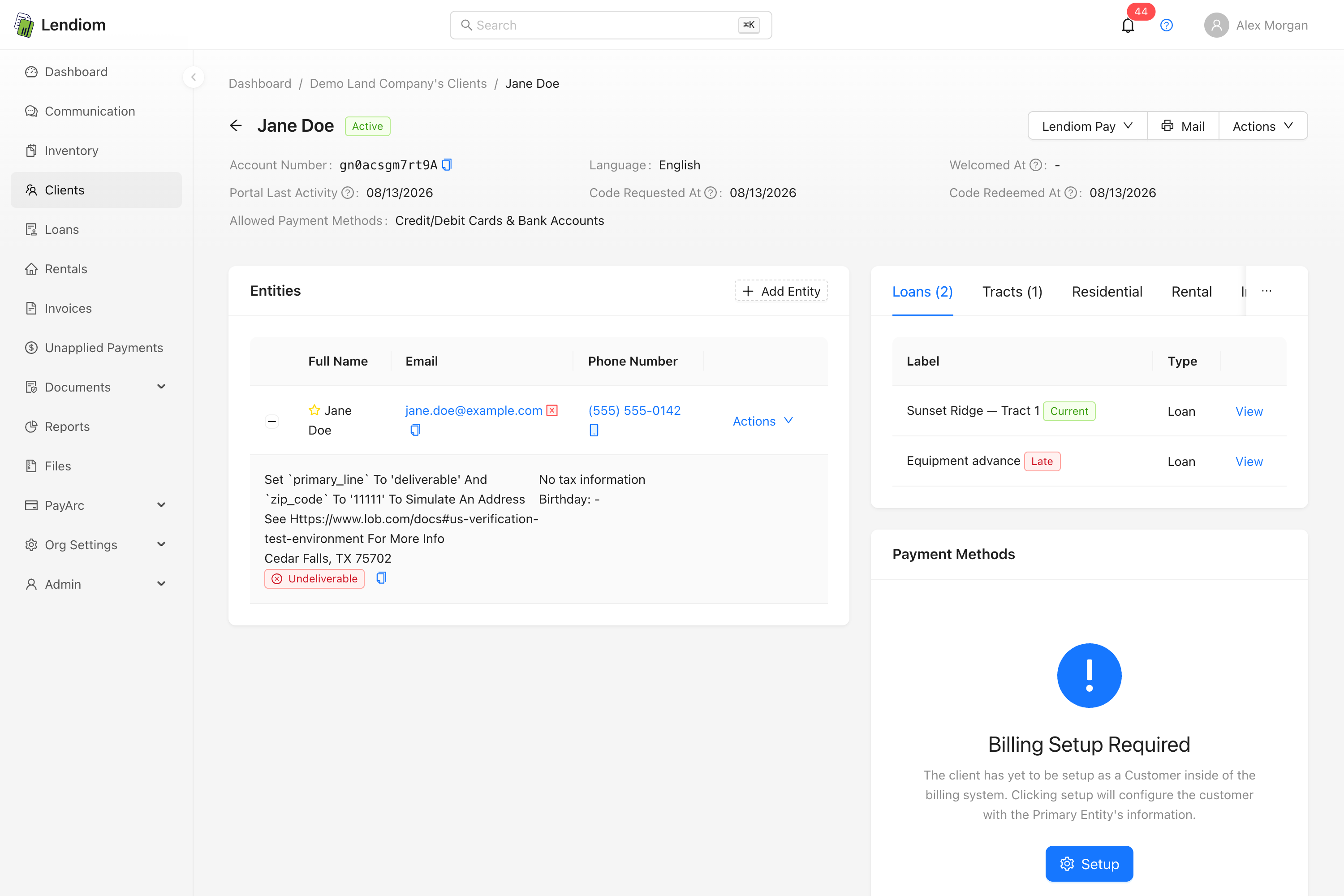1344x896 pixels.
Task: Open the client Actions dropdown at top right
Action: click(1263, 126)
